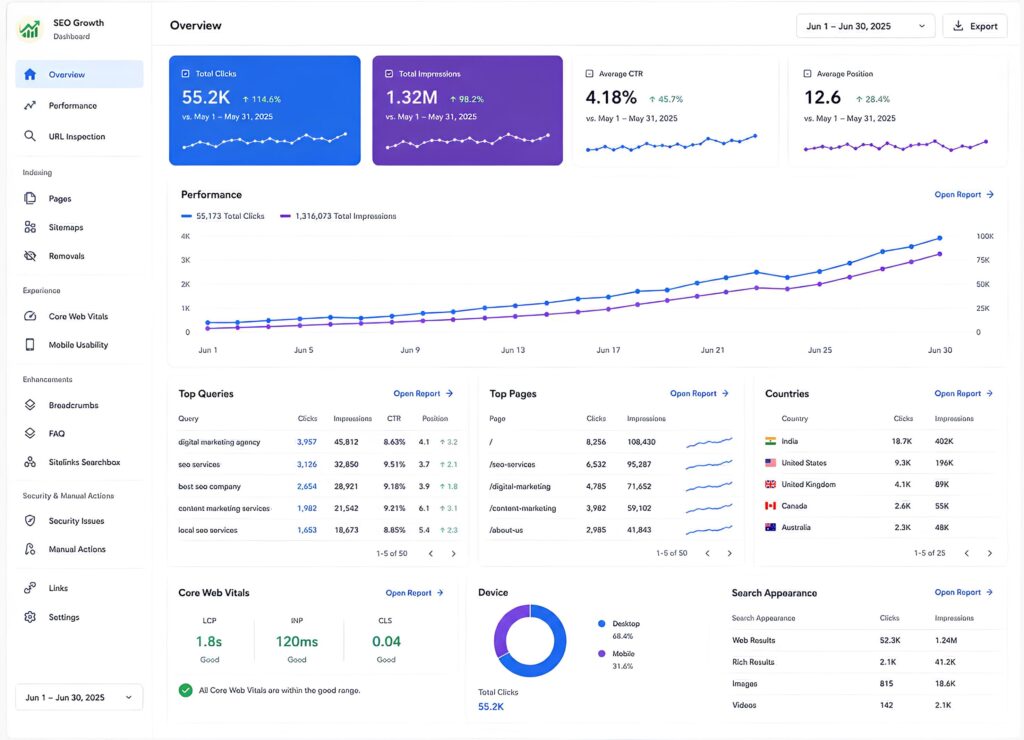Screen dimensions: 1024x740
Task: Toggle the Total Clicks card checkbox
Action: 185,74
